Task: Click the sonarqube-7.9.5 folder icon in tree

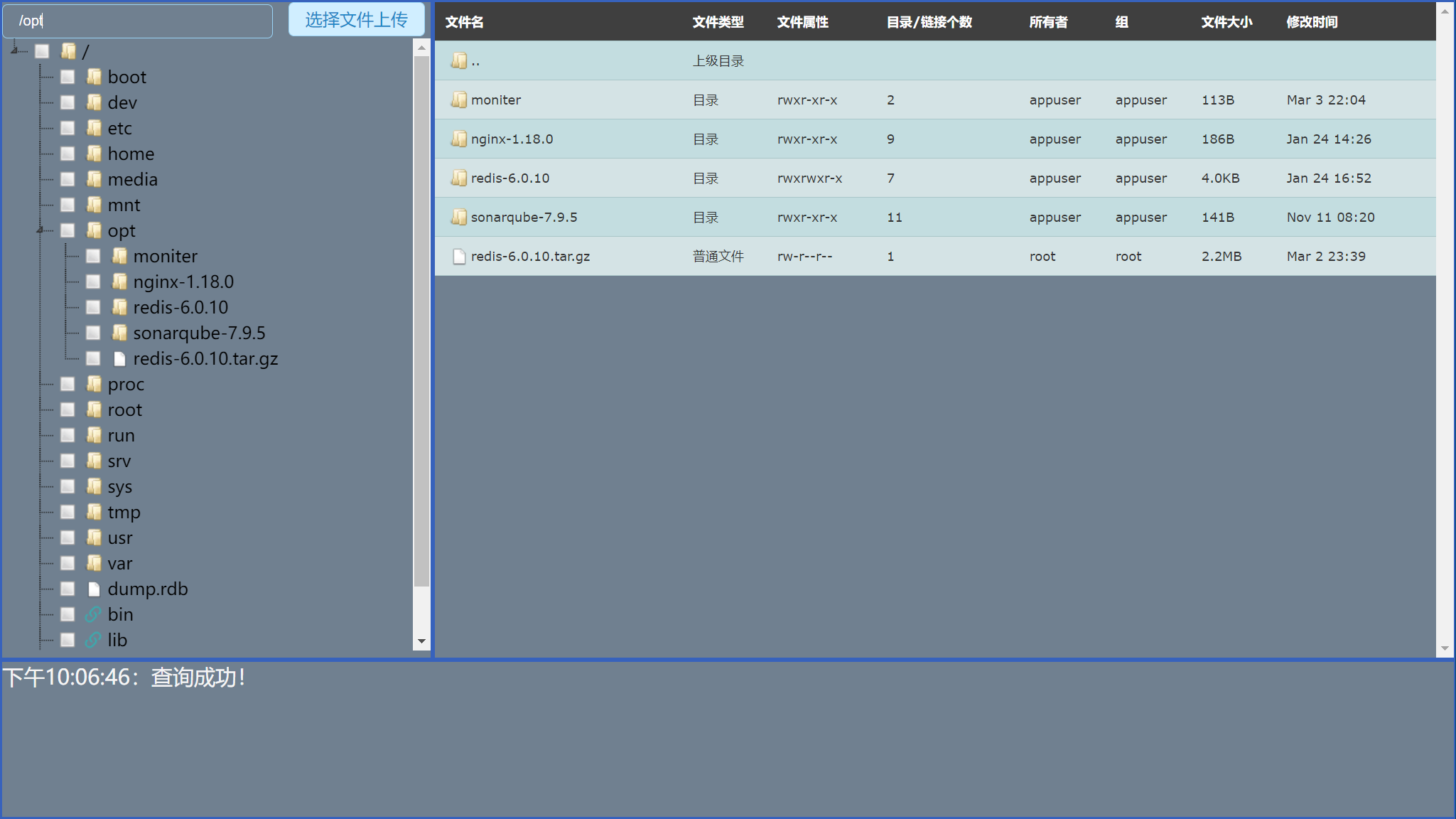Action: coord(119,333)
